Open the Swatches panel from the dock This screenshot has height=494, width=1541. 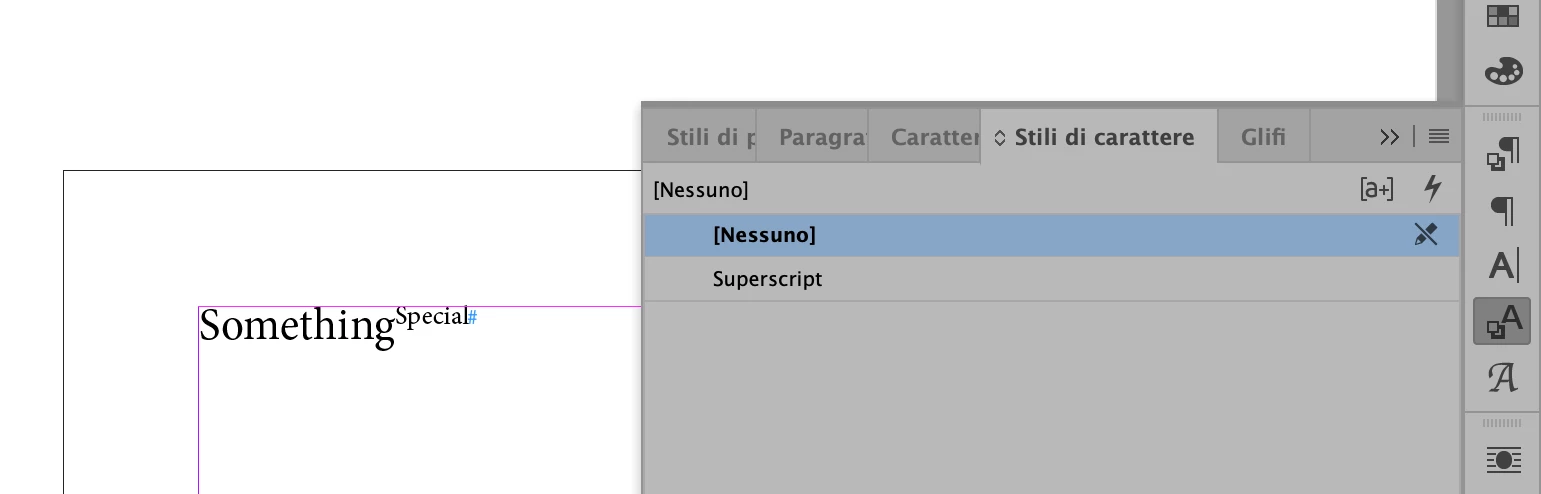1502,15
